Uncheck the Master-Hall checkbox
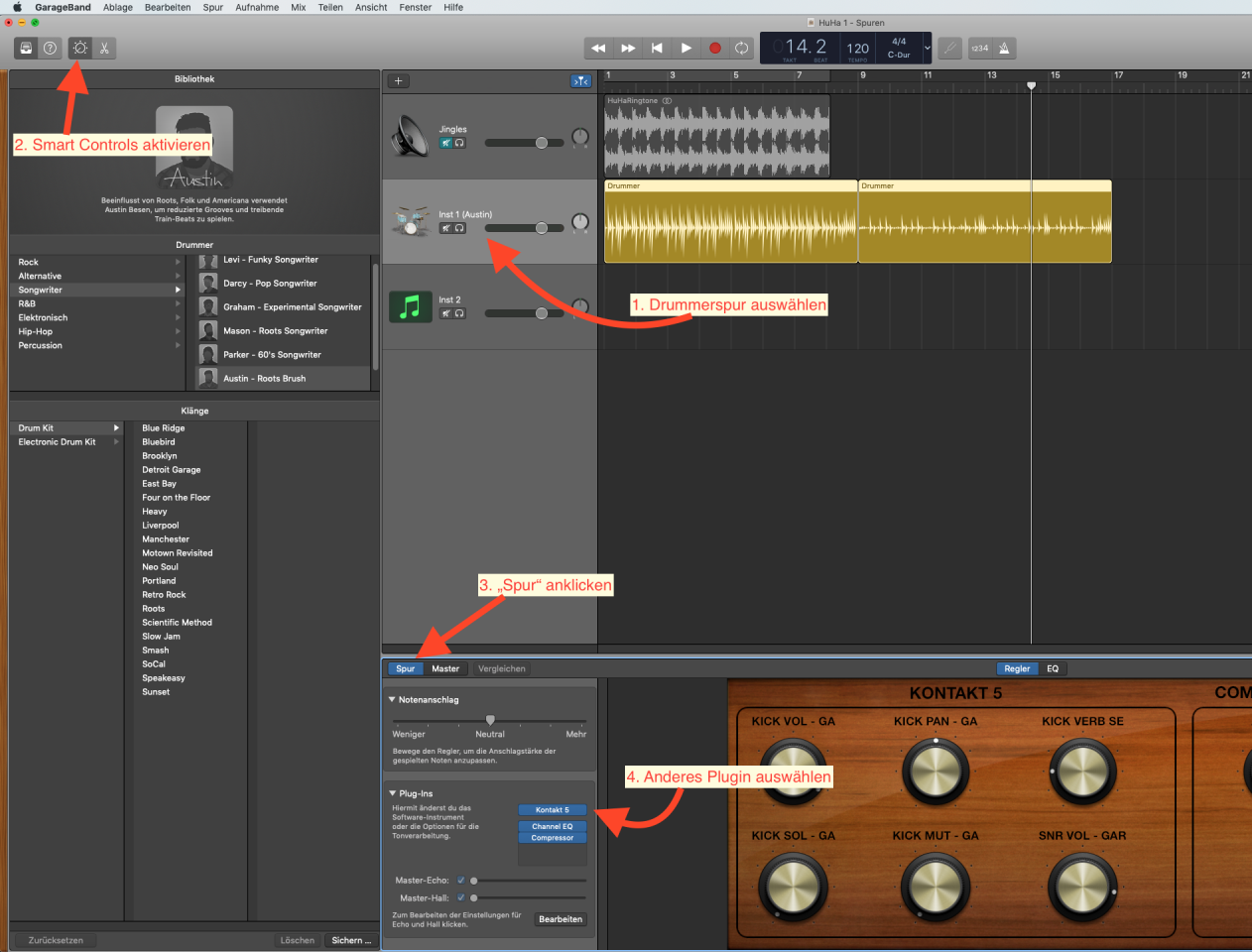1252x952 pixels. [x=460, y=897]
